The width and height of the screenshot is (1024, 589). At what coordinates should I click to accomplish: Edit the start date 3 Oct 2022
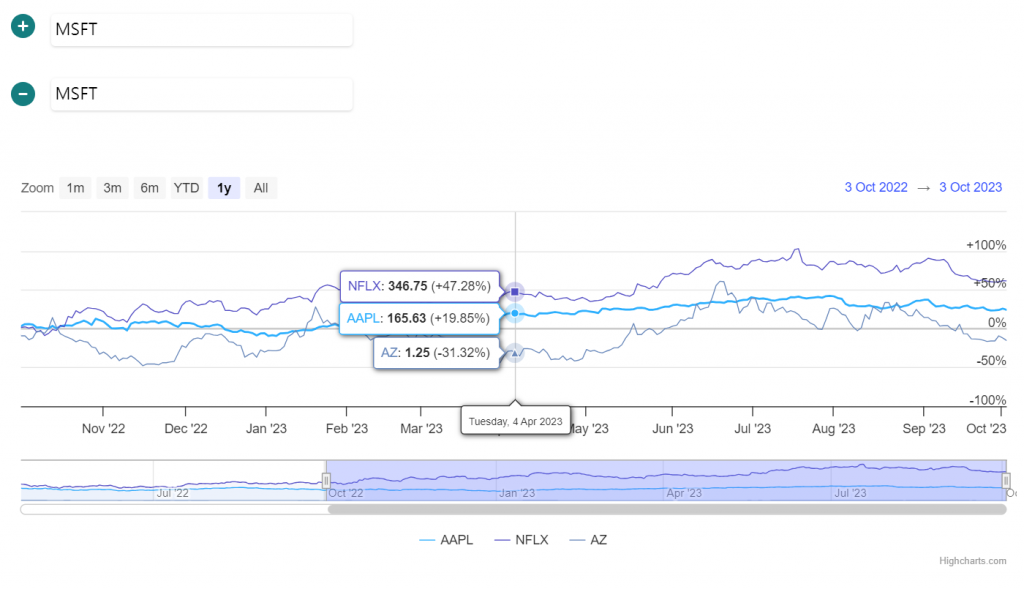point(876,187)
